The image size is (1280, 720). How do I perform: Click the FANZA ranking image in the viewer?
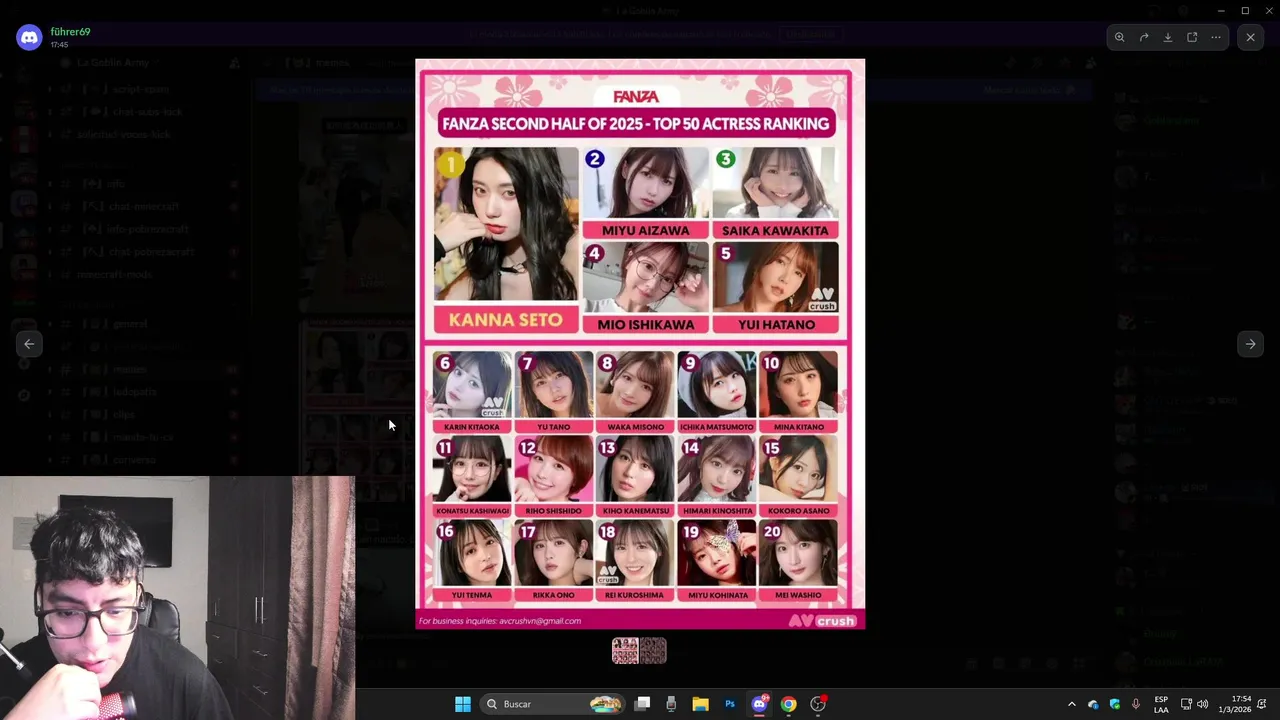(640, 344)
